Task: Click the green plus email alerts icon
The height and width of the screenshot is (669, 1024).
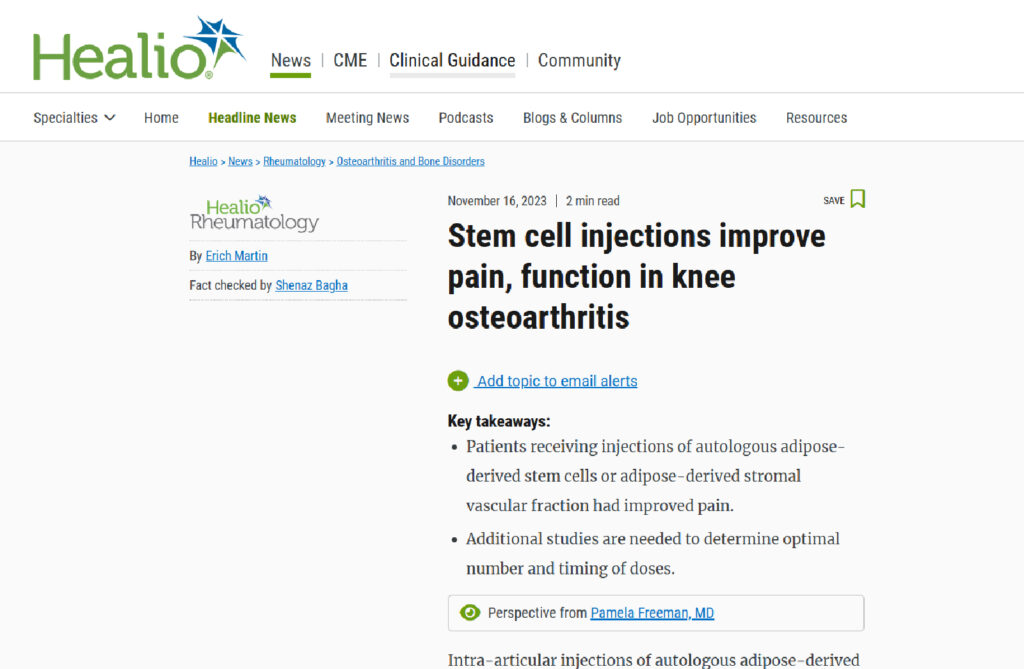Action: point(458,381)
